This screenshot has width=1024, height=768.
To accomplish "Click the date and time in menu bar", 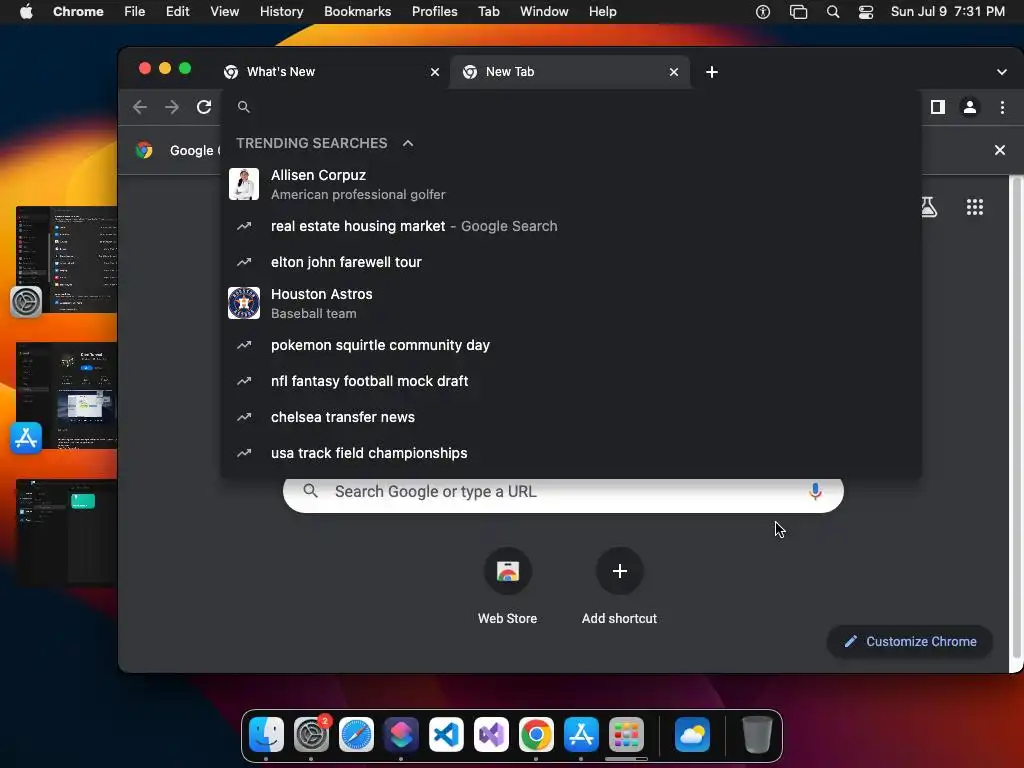I will pos(948,12).
